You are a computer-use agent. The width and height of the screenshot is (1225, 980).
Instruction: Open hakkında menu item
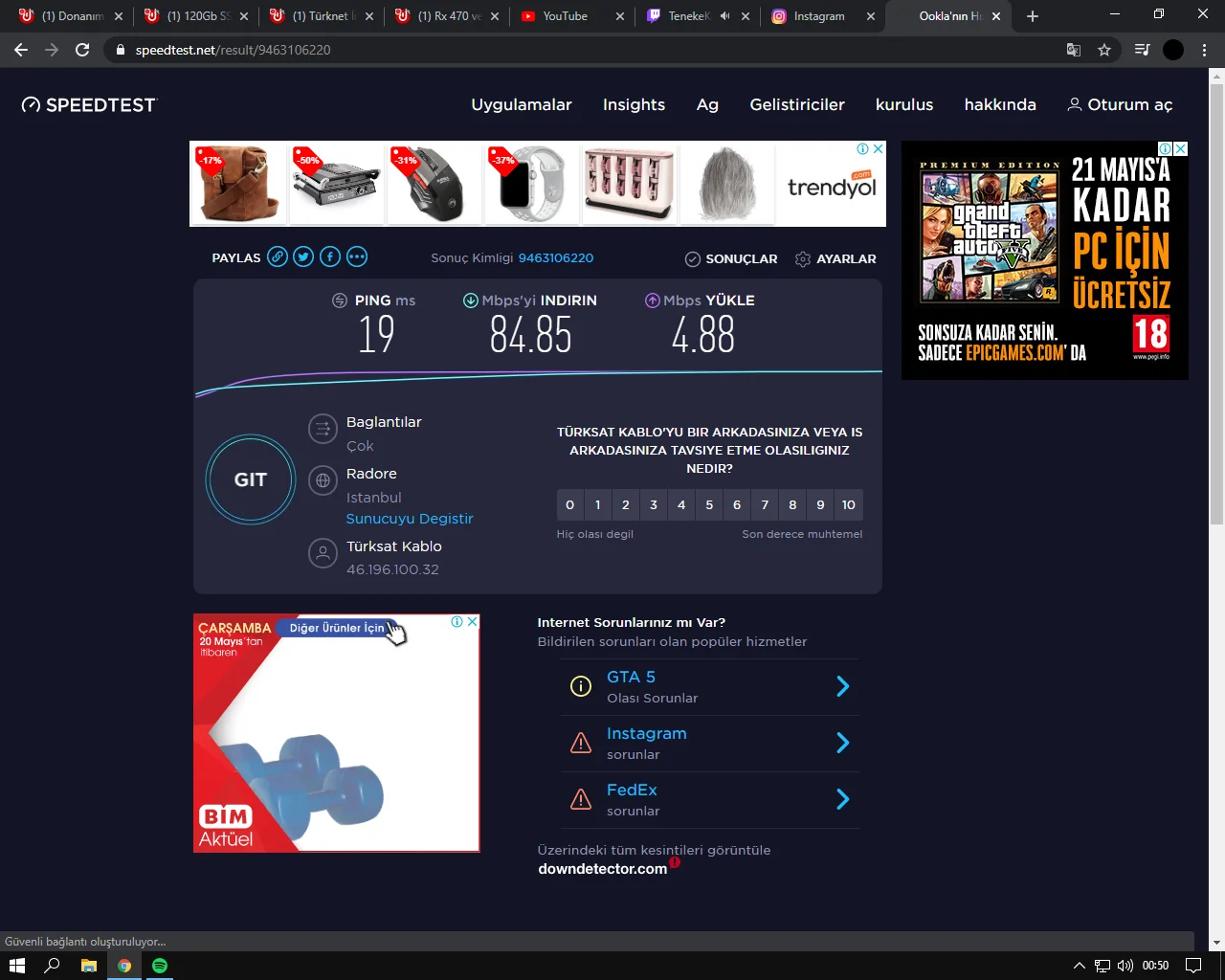point(1000,105)
